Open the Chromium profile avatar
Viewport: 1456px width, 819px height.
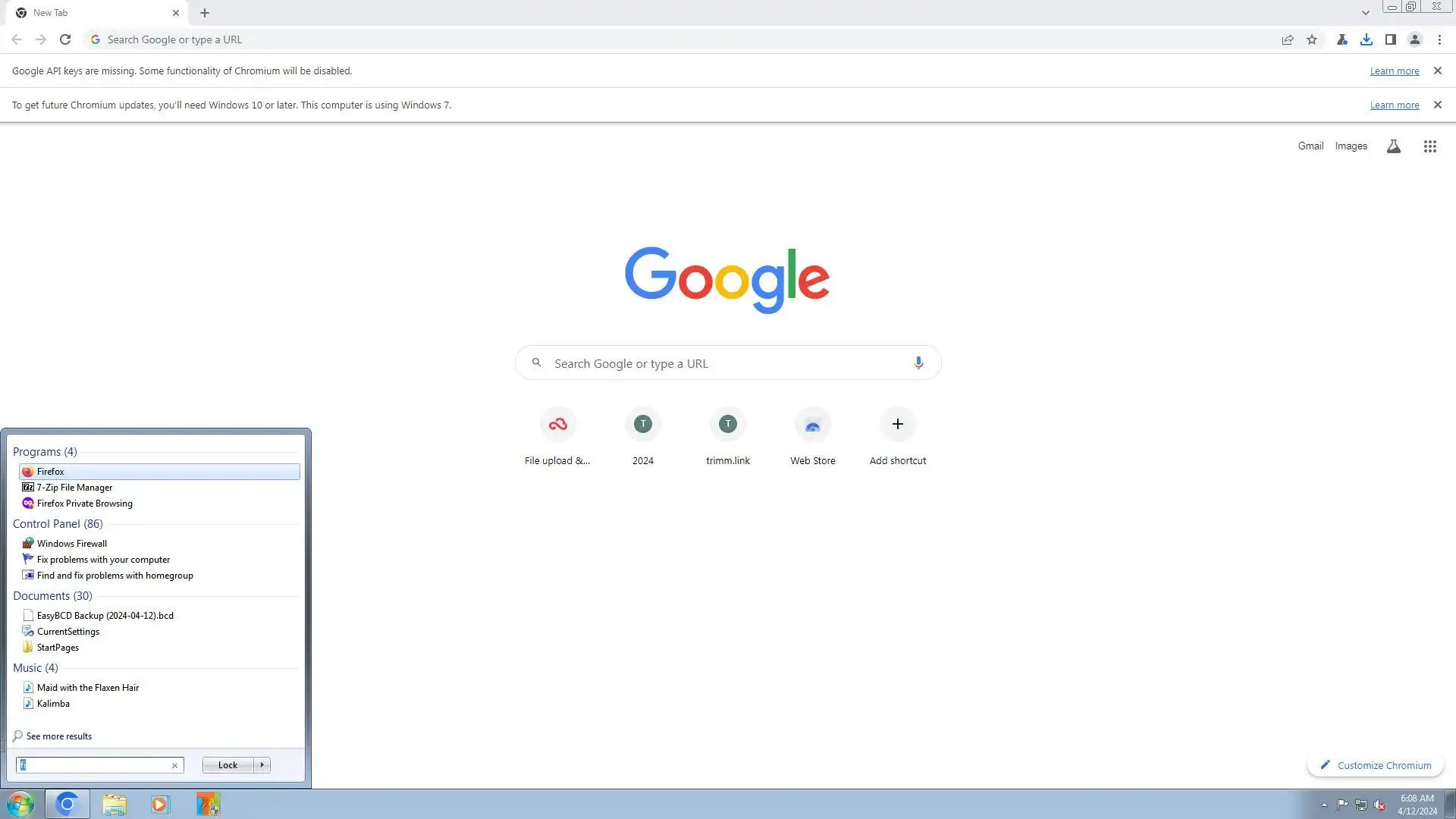[1414, 39]
